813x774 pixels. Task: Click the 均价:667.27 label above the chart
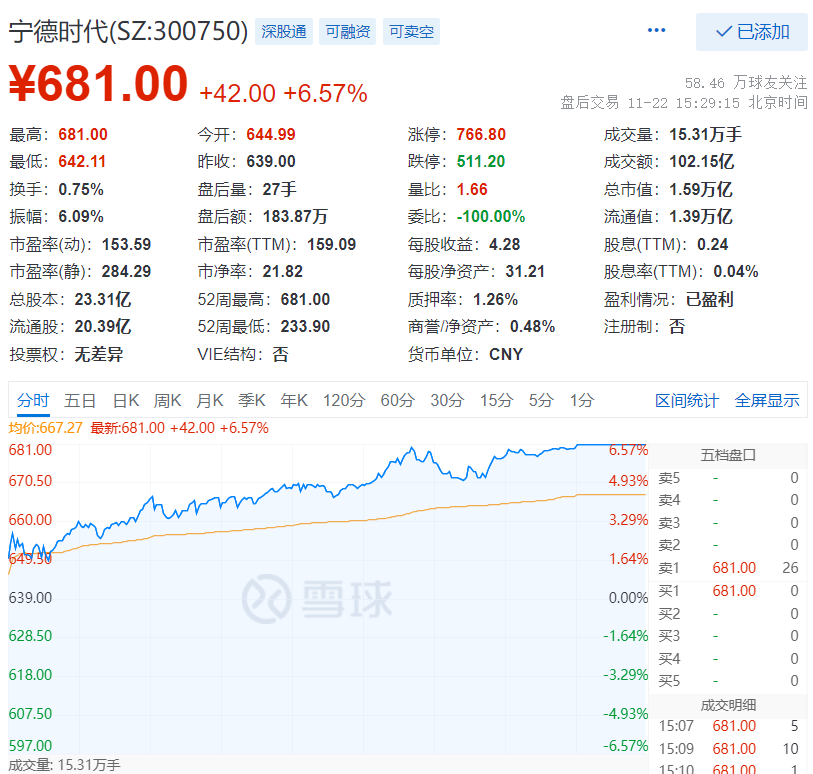coord(46,428)
